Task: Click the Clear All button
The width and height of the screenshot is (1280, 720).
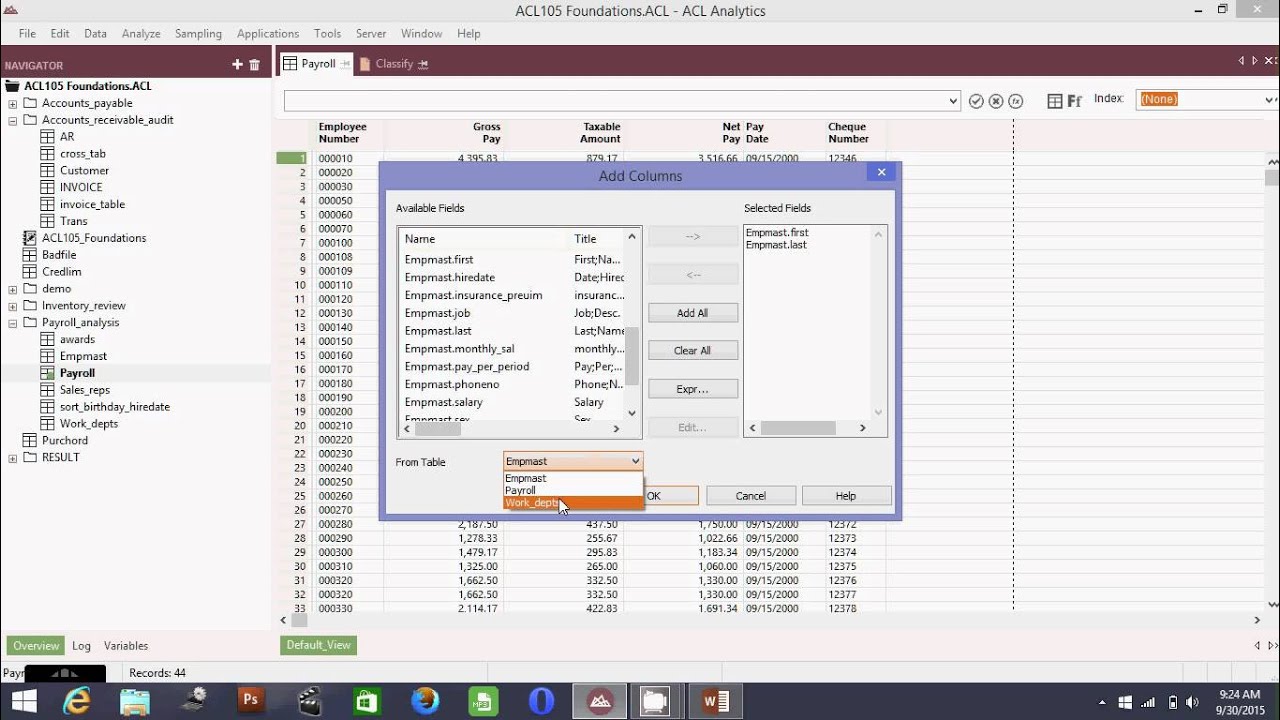Action: (x=692, y=351)
